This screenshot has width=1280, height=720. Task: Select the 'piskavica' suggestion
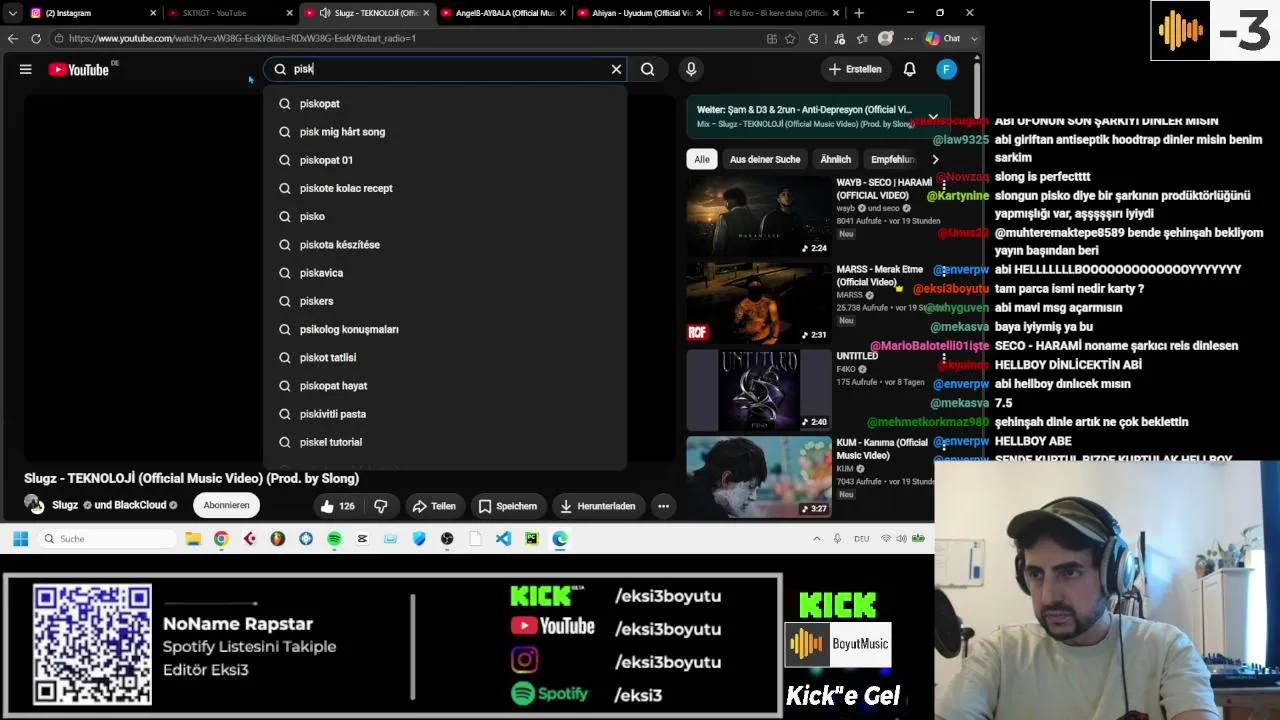pos(445,273)
